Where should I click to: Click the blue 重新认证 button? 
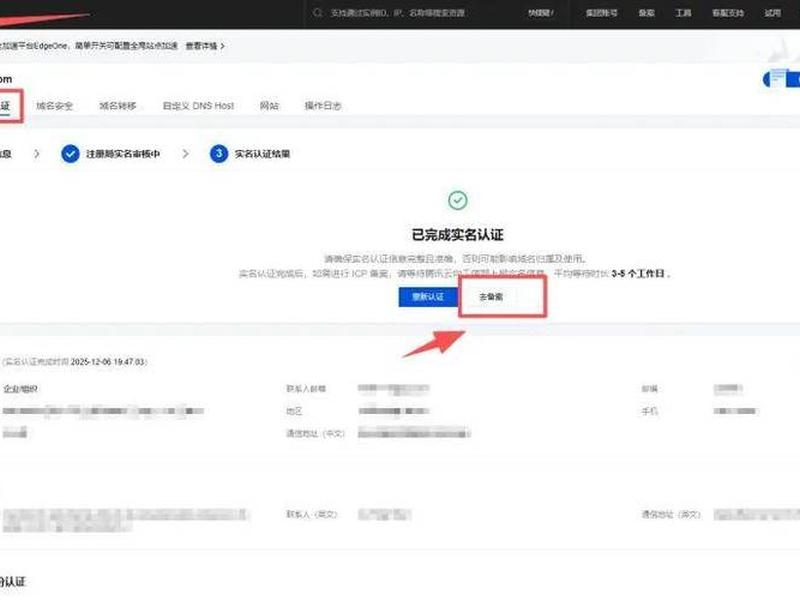[428, 296]
